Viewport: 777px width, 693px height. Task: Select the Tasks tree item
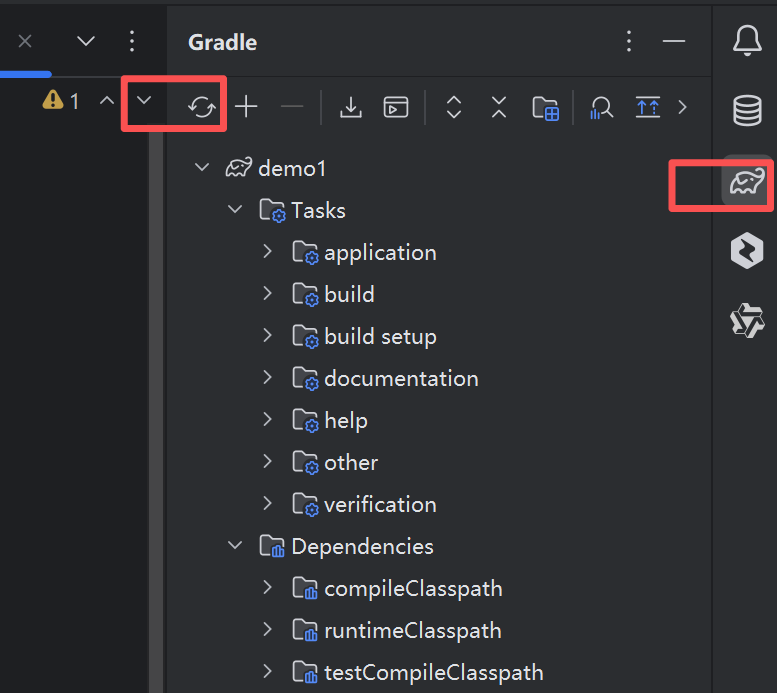318,211
